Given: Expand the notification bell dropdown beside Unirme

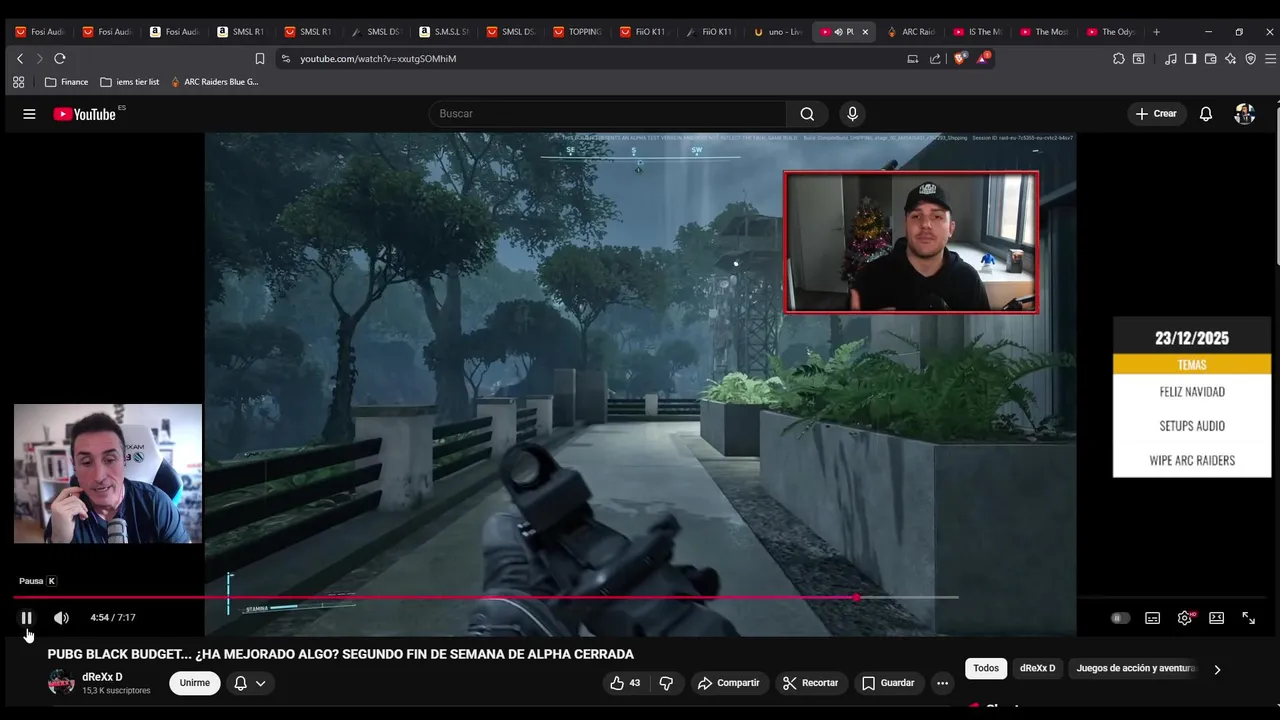Looking at the screenshot, I should 250,683.
